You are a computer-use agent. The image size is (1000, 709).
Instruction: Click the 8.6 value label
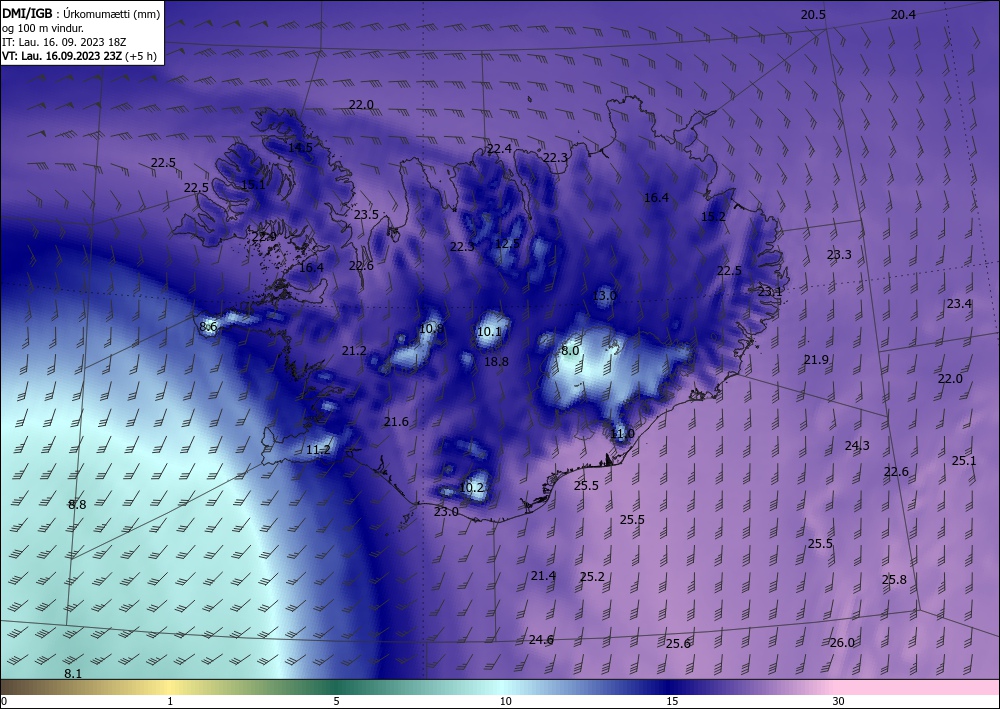tap(209, 326)
